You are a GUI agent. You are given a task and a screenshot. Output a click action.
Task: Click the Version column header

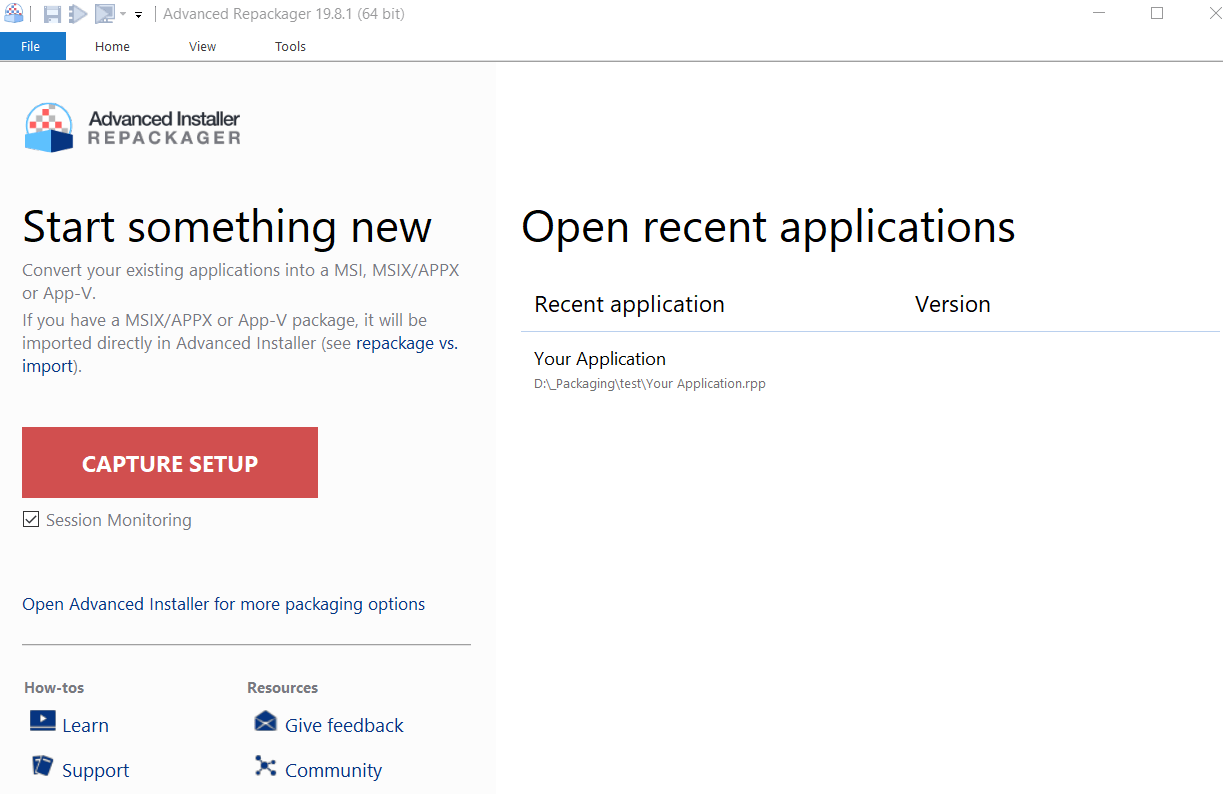click(x=952, y=304)
